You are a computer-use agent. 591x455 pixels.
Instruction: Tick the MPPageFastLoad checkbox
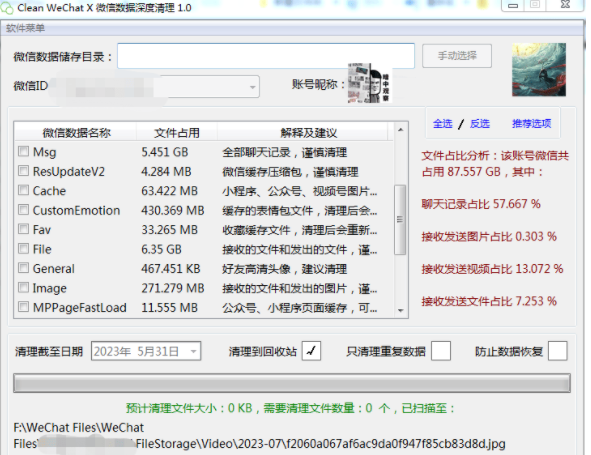[23, 307]
